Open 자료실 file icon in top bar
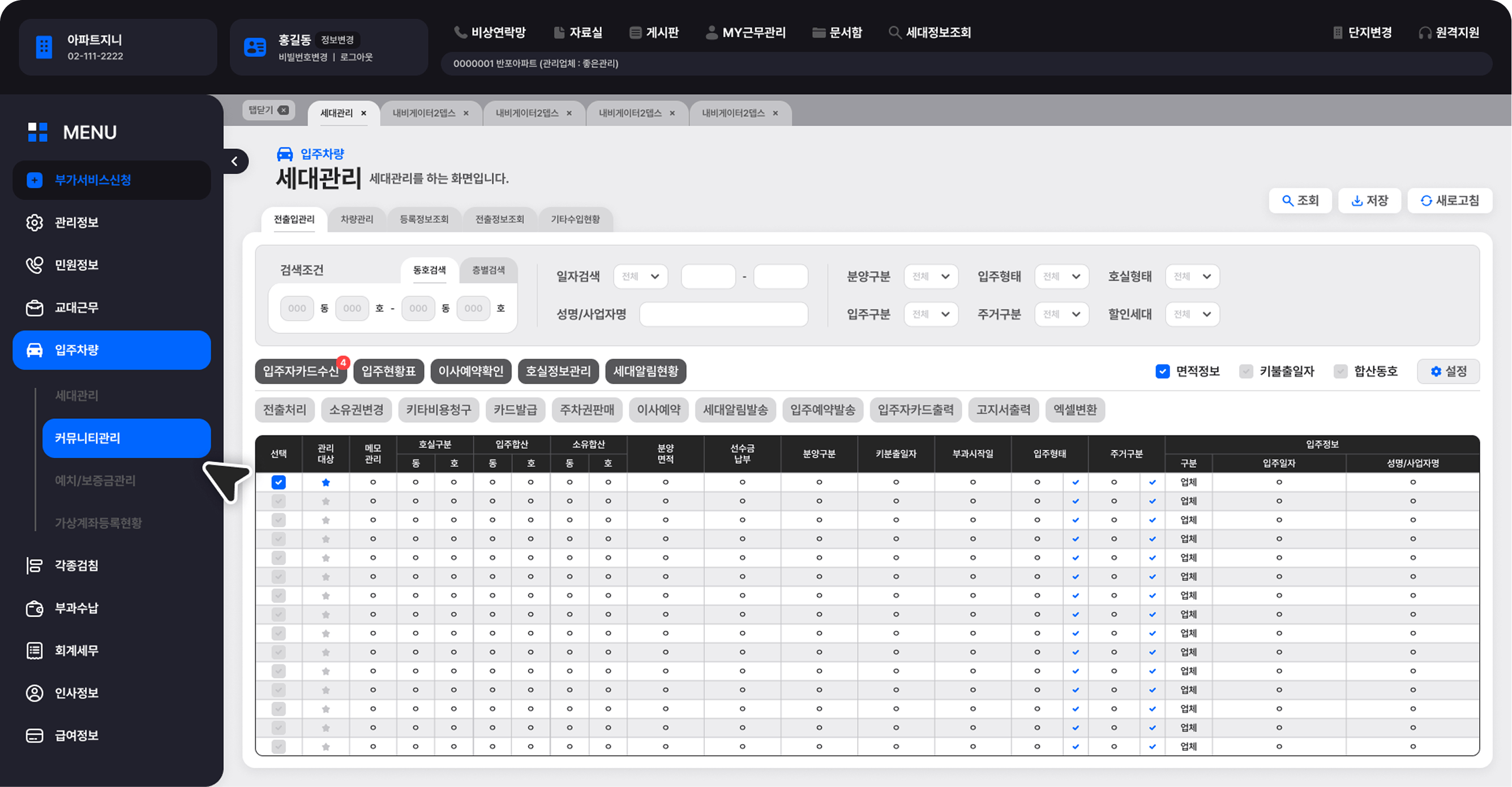This screenshot has height=787, width=1512. click(559, 32)
